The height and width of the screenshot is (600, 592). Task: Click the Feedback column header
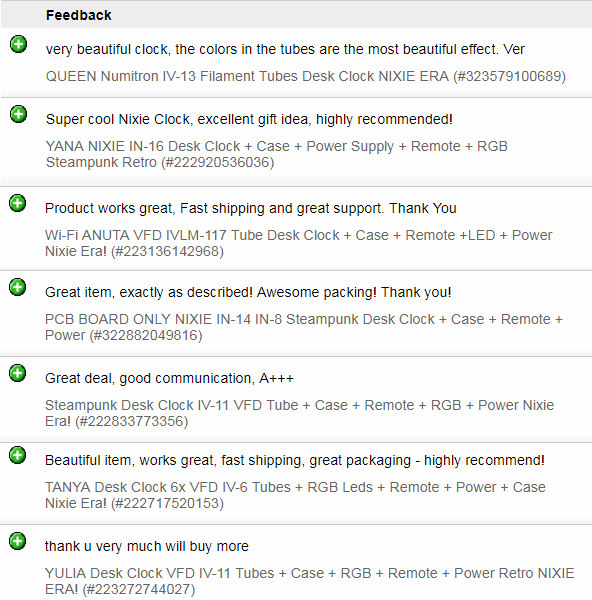78,15
